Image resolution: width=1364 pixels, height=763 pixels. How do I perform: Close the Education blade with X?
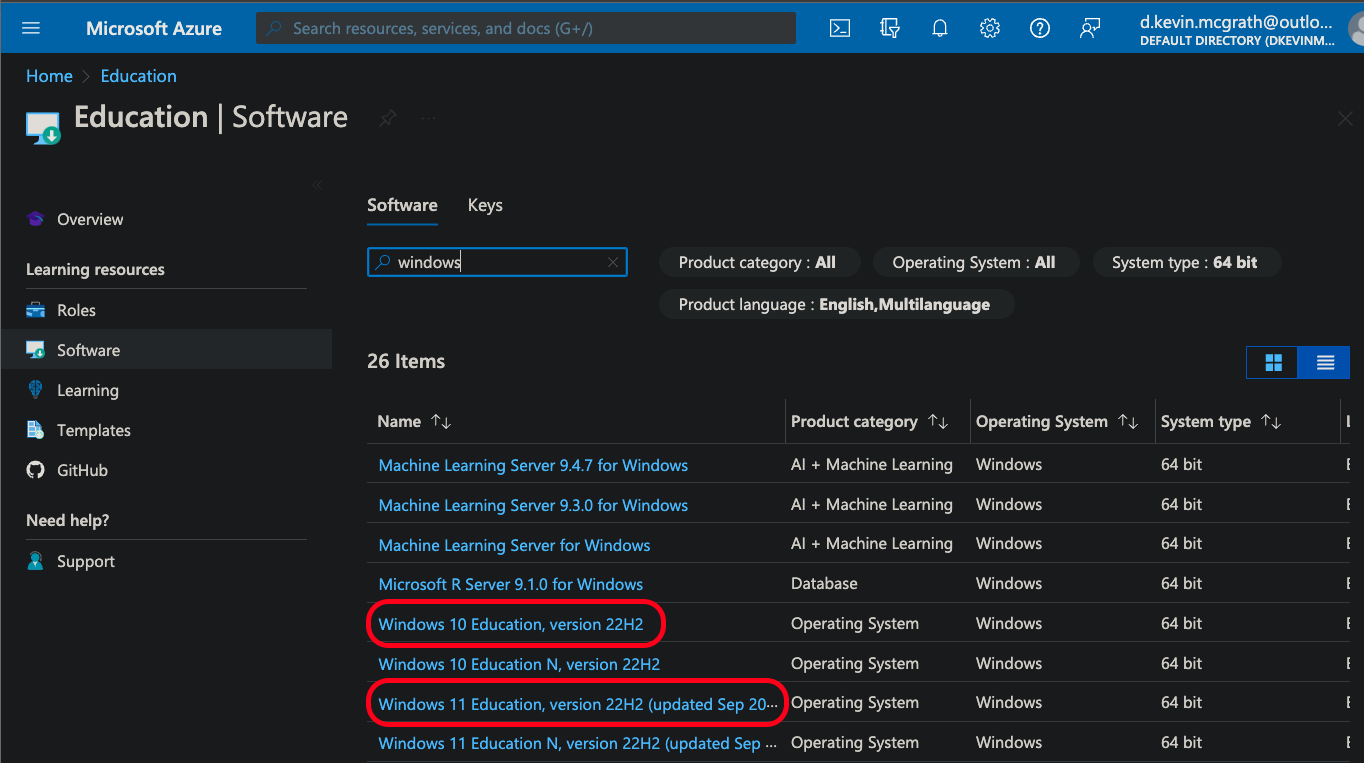(1345, 119)
